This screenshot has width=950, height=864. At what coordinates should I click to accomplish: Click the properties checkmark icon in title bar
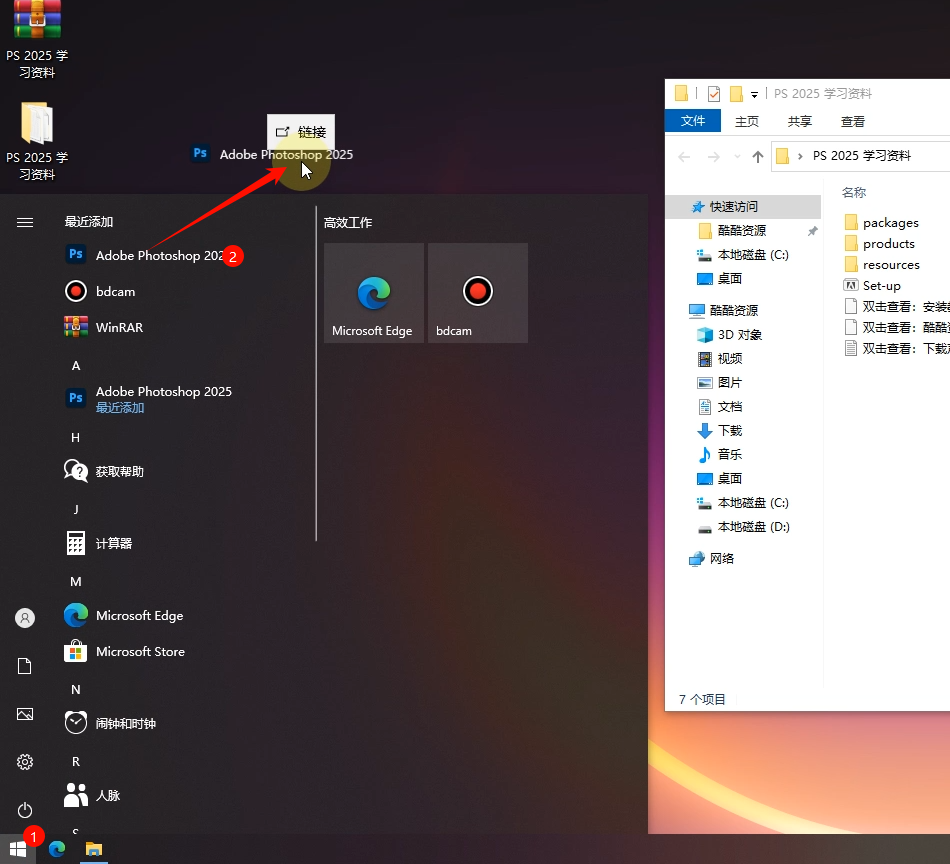pyautogui.click(x=713, y=94)
